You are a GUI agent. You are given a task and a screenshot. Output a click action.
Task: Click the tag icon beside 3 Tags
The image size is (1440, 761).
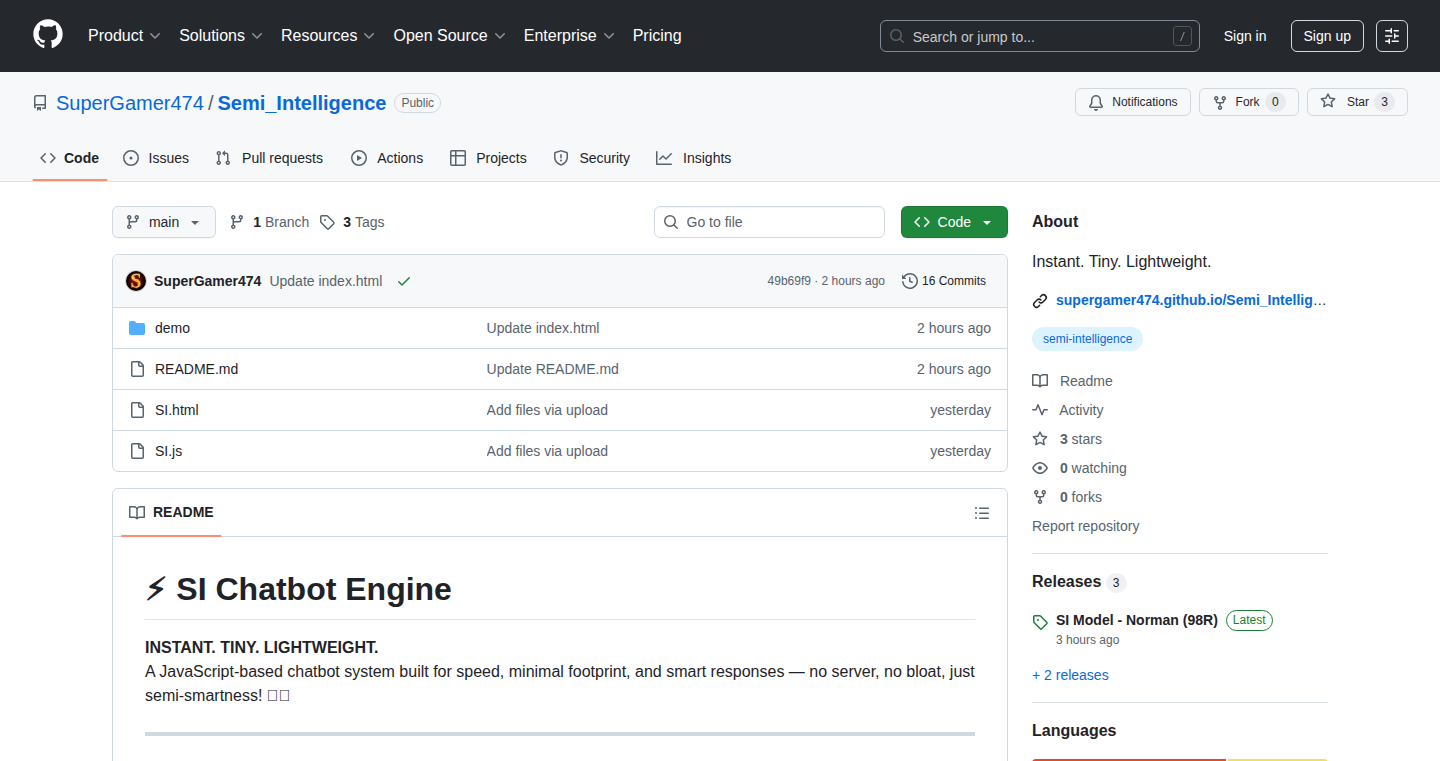point(327,222)
